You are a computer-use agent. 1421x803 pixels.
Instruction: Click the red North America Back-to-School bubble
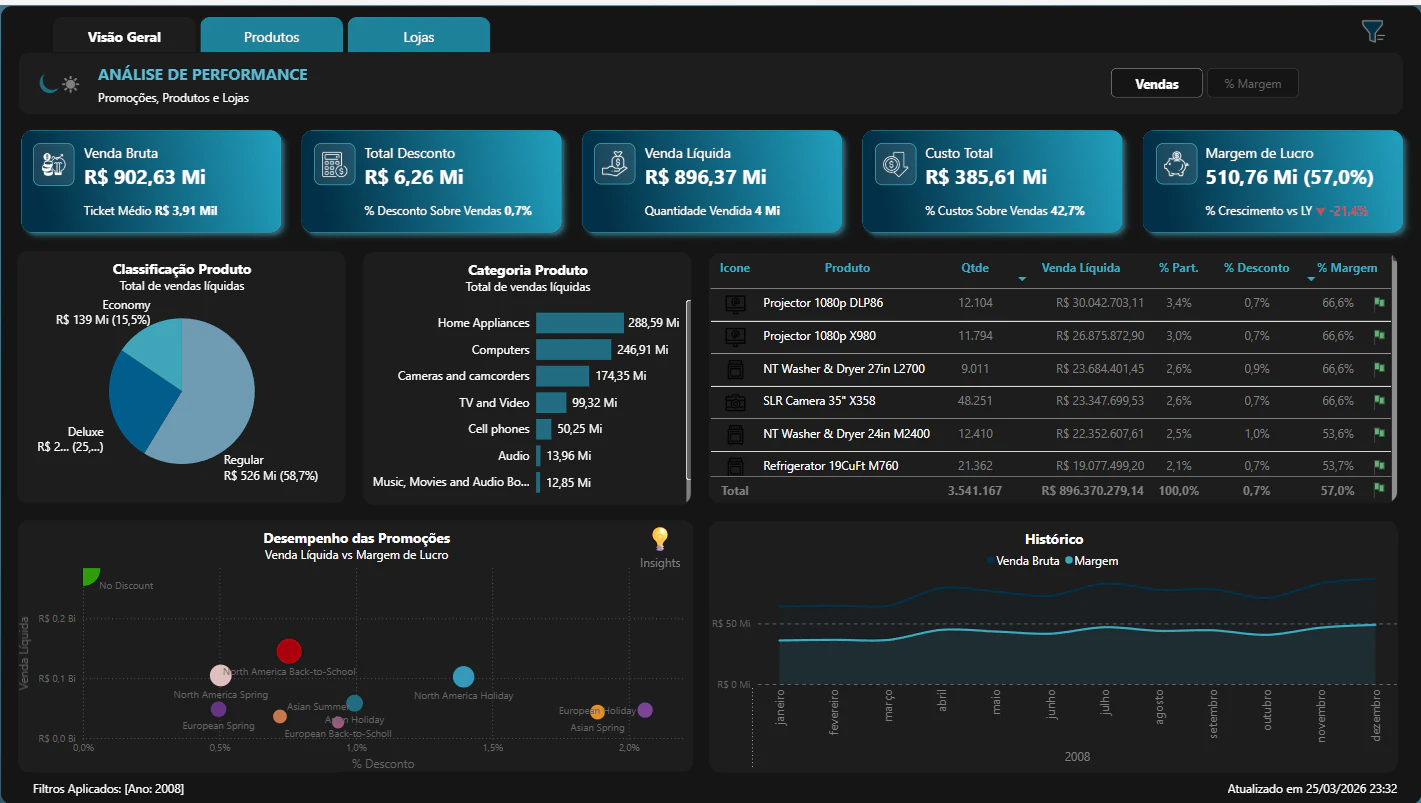[x=289, y=652]
